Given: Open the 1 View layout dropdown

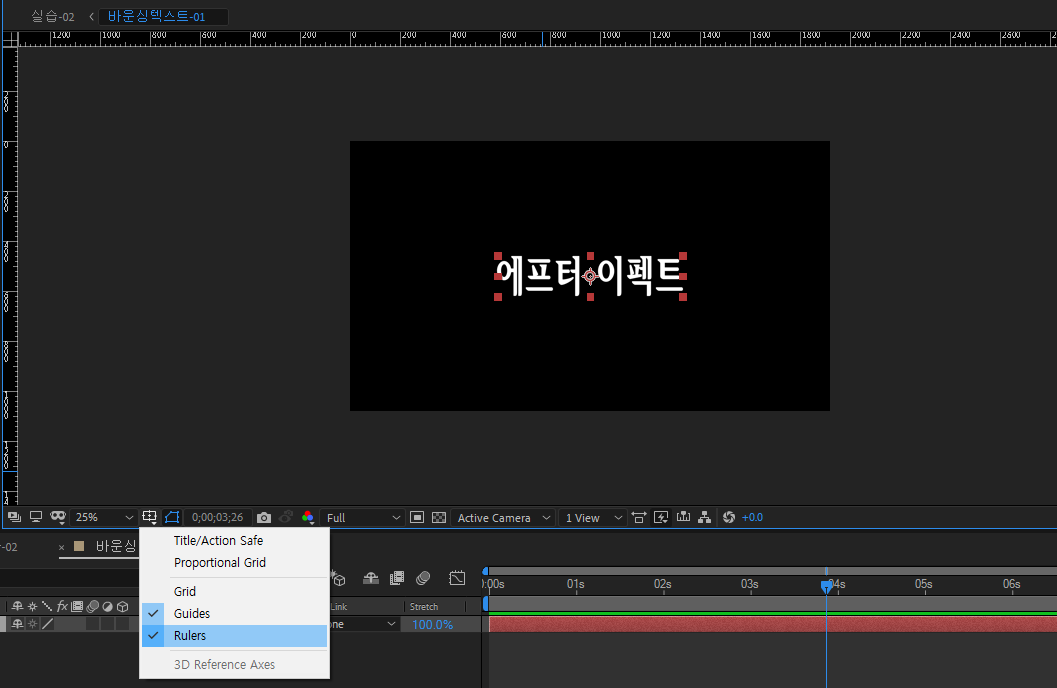Looking at the screenshot, I should click(x=593, y=518).
